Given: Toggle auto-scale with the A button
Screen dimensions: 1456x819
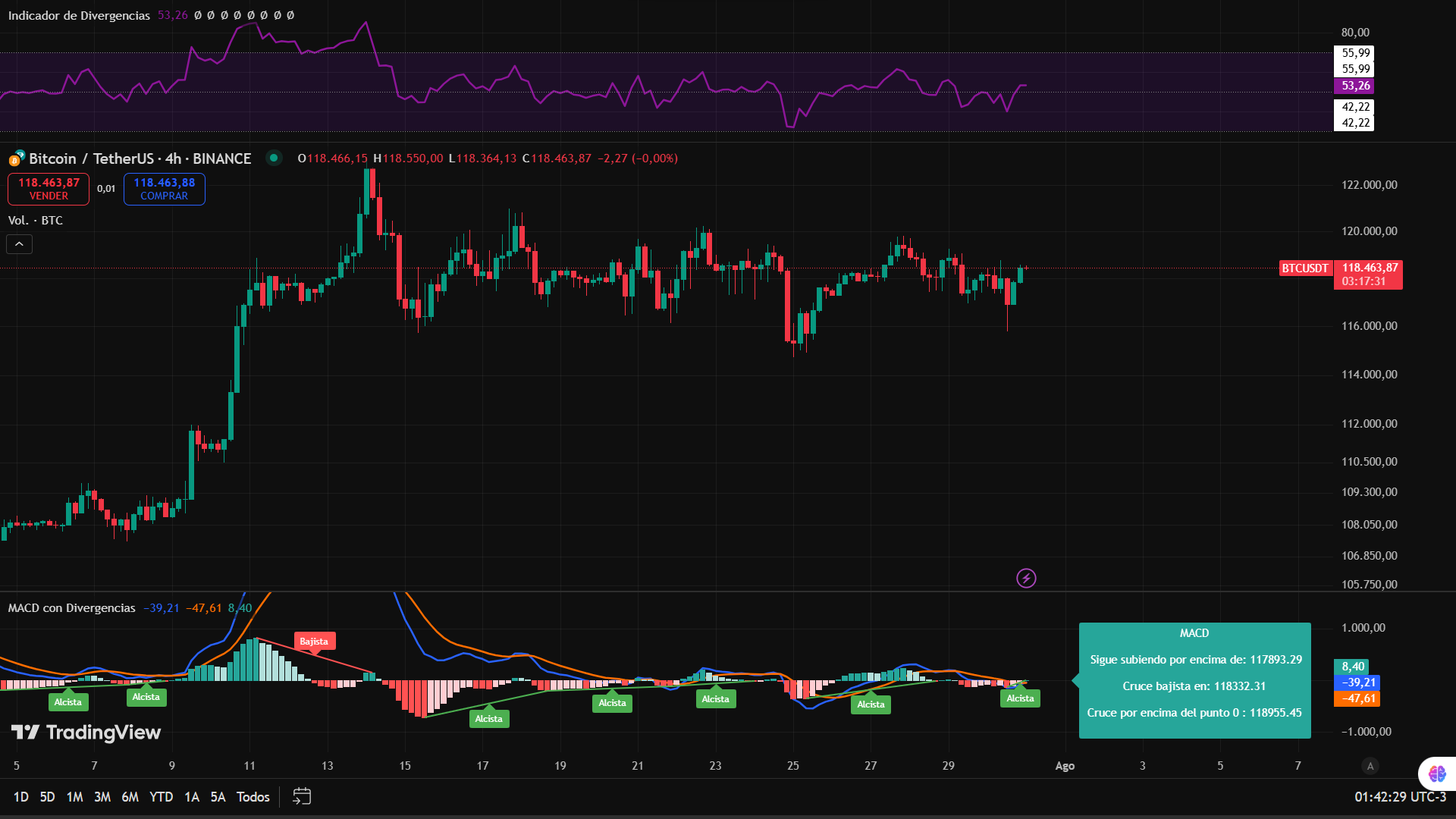Looking at the screenshot, I should [1370, 766].
